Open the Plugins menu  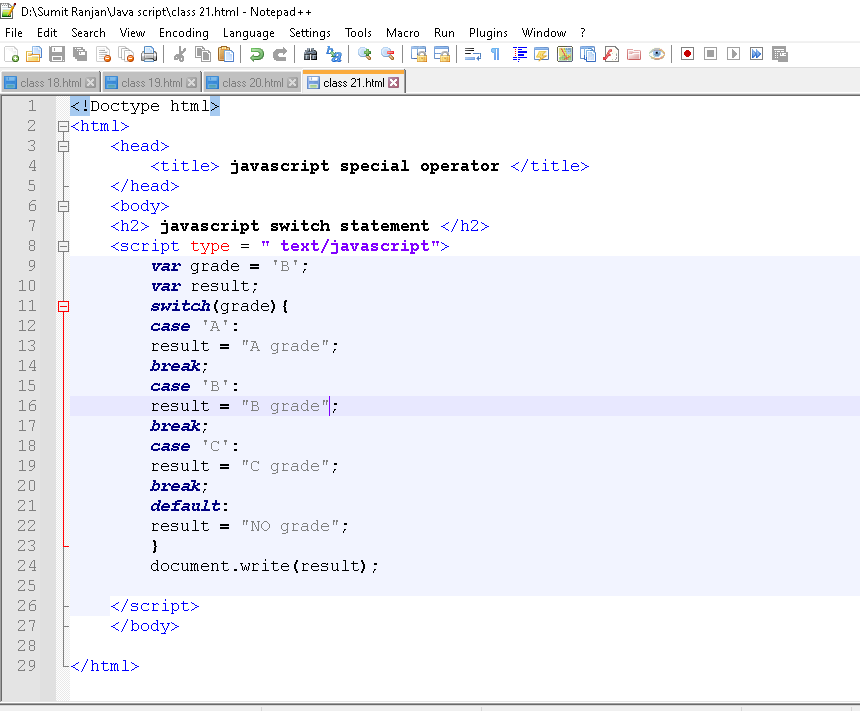click(488, 33)
